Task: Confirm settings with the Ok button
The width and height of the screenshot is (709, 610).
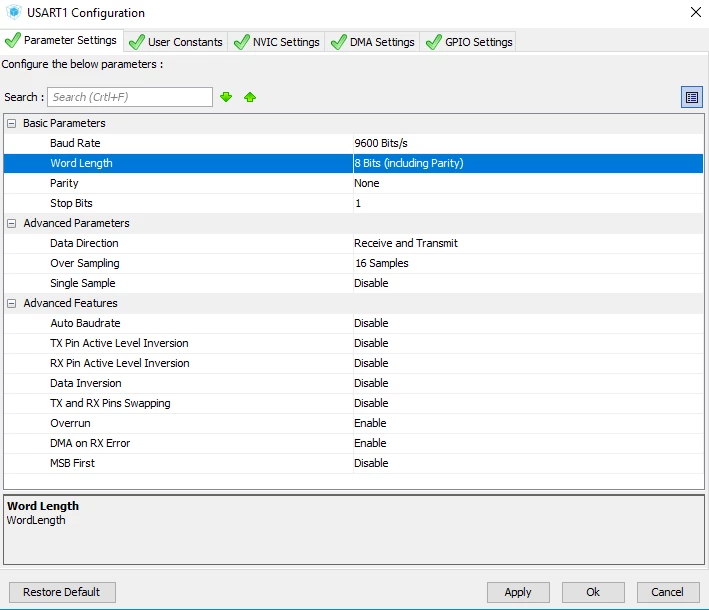Action: coord(593,592)
